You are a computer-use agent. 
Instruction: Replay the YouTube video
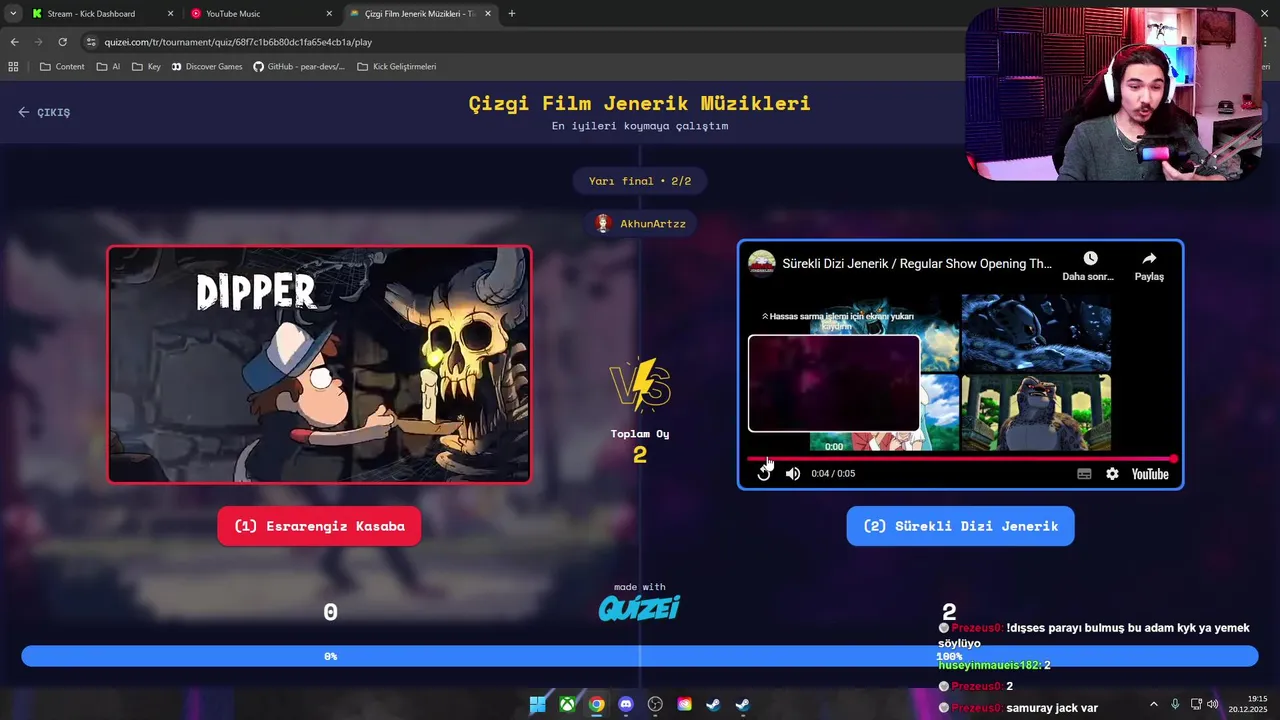[764, 474]
